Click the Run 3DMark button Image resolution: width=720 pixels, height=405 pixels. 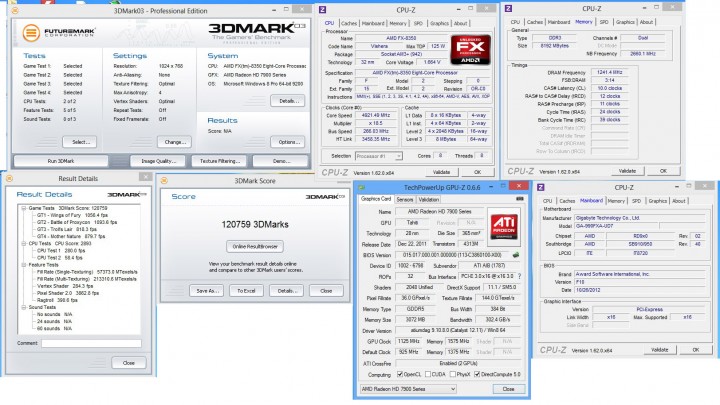click(61, 161)
